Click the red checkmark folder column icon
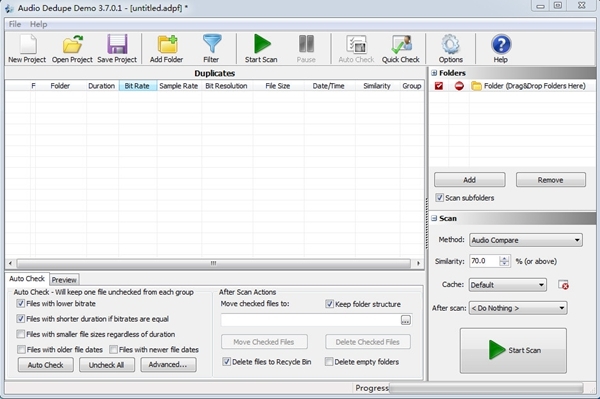Screen dimensions: 600x399 click(x=439, y=86)
